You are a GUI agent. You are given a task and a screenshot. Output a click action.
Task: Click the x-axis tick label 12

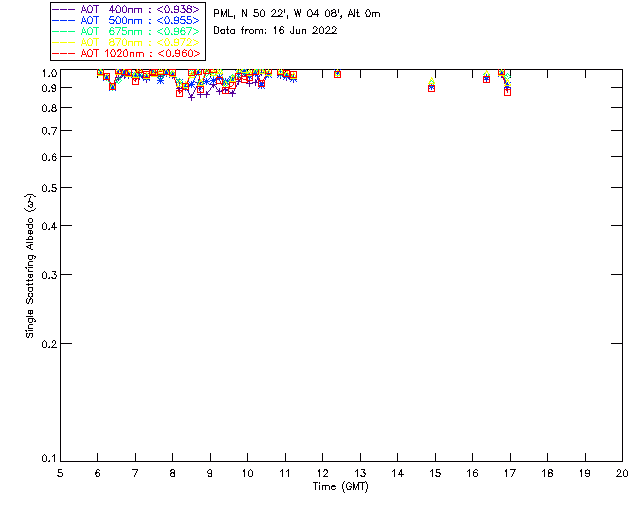coord(322,473)
